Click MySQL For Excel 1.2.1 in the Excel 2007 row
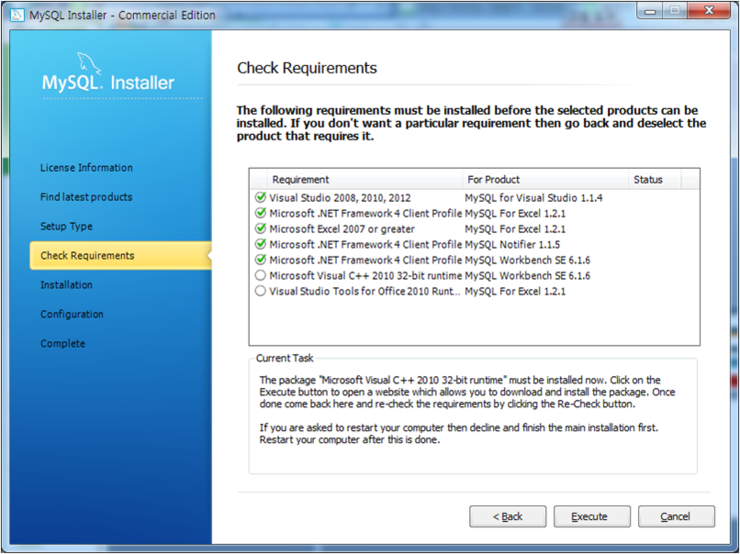 coord(515,229)
